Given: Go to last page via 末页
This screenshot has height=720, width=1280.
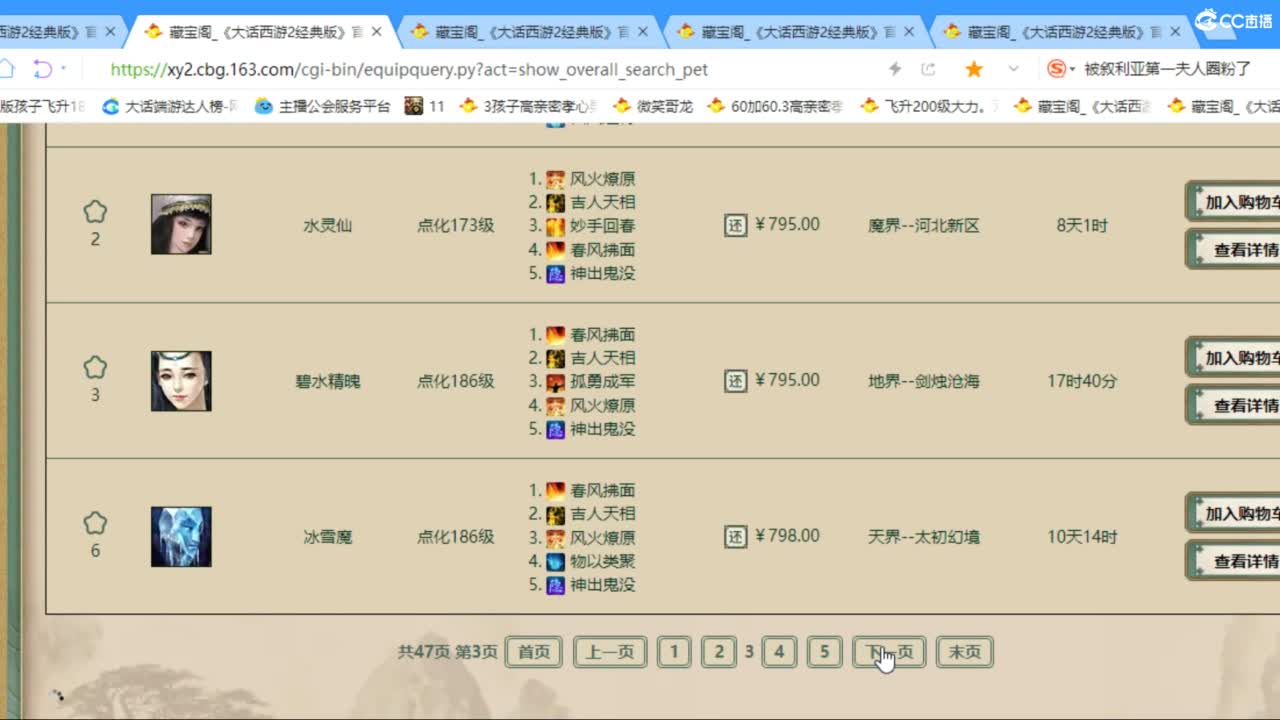Looking at the screenshot, I should (x=965, y=652).
